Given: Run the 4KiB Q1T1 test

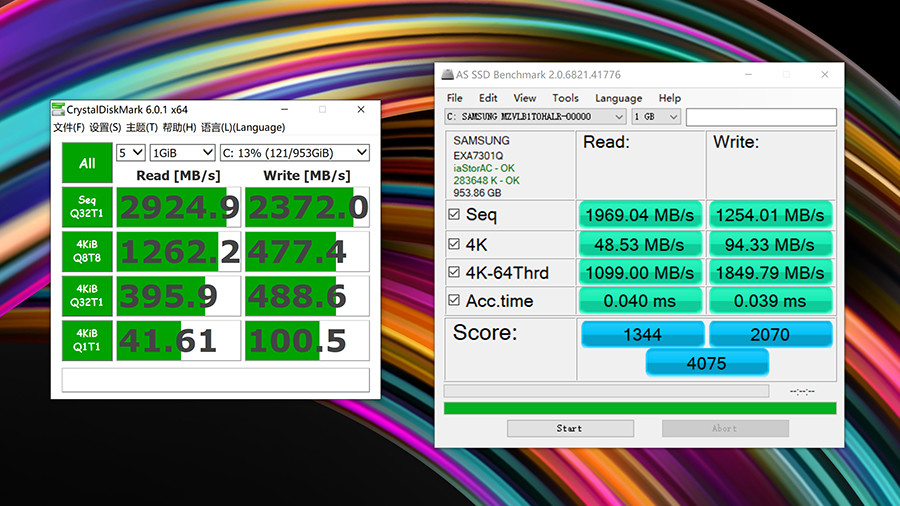Looking at the screenshot, I should 87,340.
